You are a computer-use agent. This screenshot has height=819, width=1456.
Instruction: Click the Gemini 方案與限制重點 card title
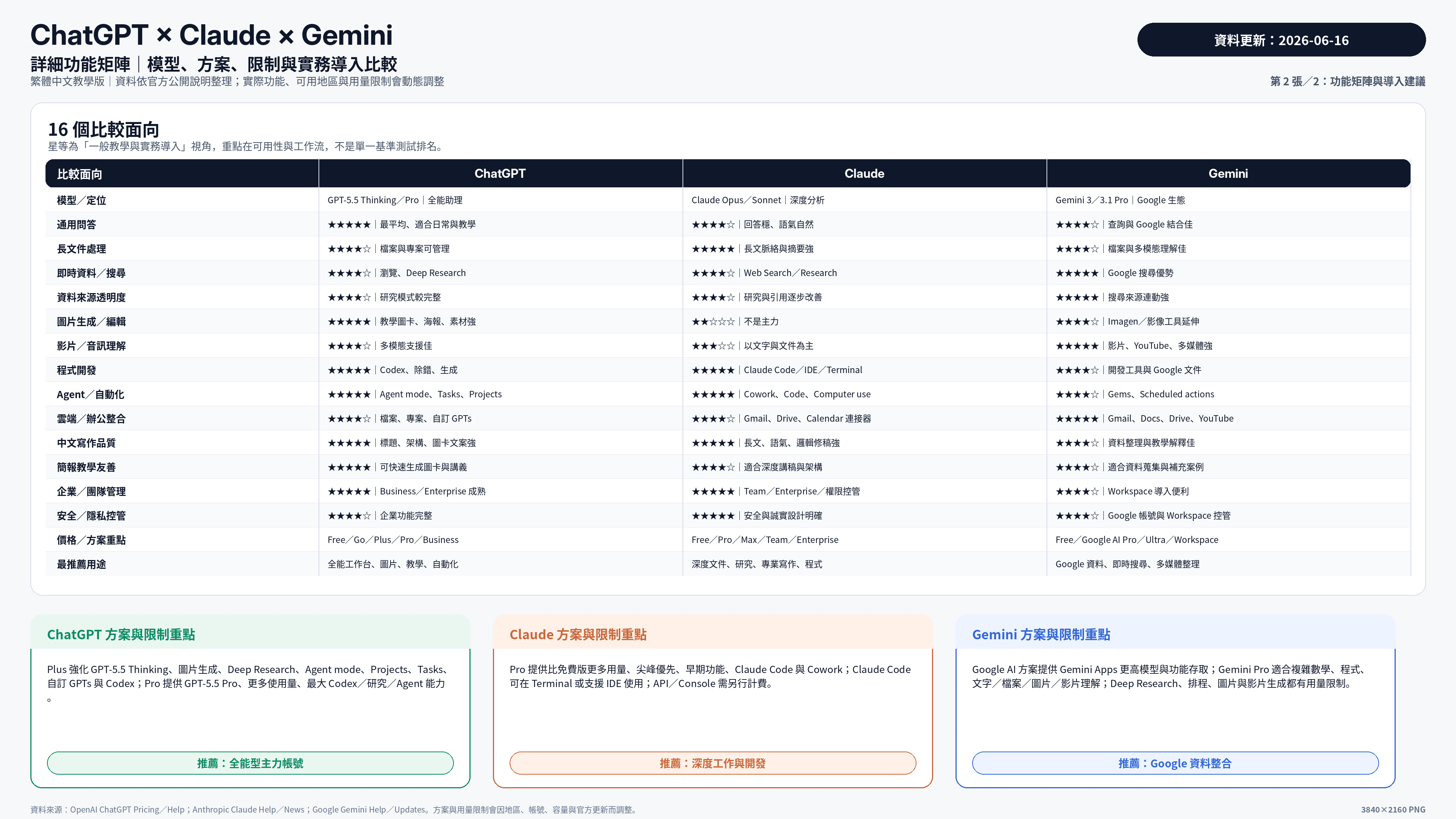tap(1040, 634)
